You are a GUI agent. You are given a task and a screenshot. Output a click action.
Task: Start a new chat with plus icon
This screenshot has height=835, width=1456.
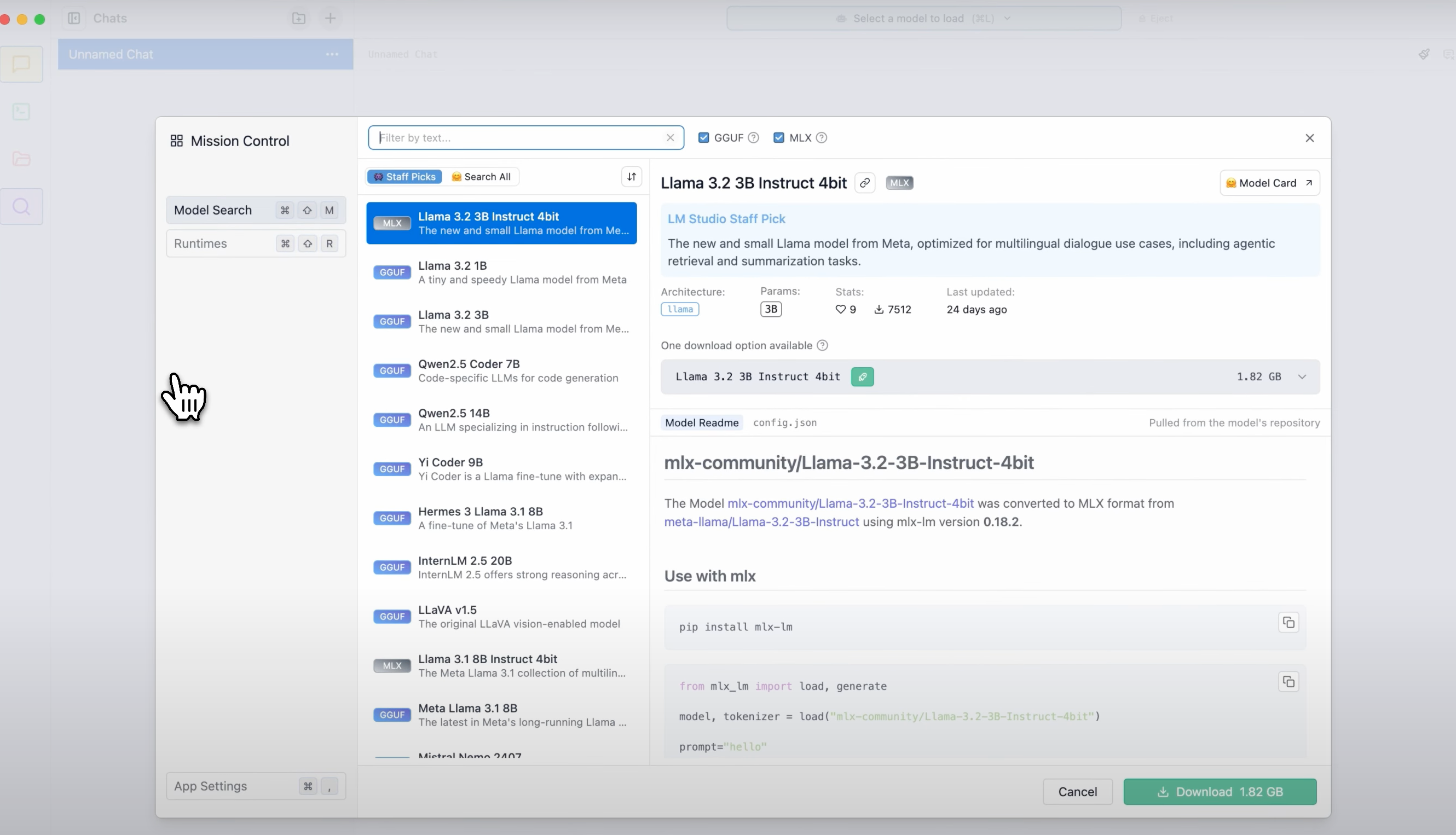coord(331,19)
